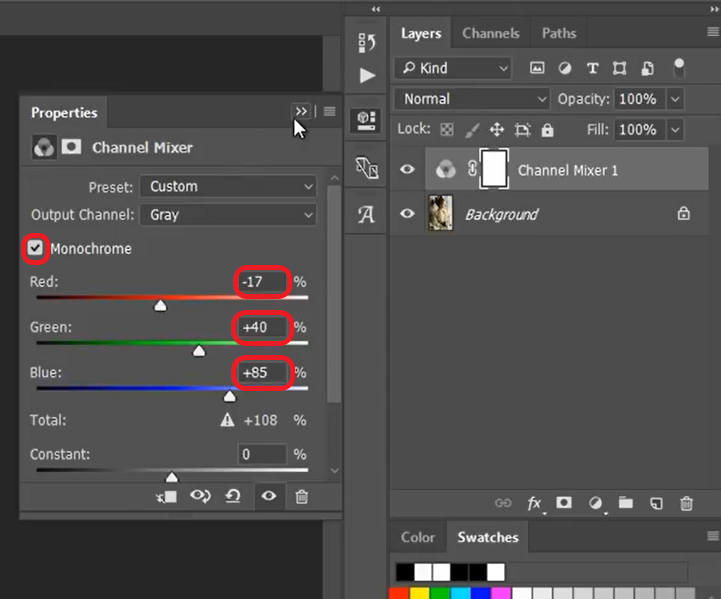
Task: Add layer mask icon in Layers panel
Action: [x=564, y=502]
